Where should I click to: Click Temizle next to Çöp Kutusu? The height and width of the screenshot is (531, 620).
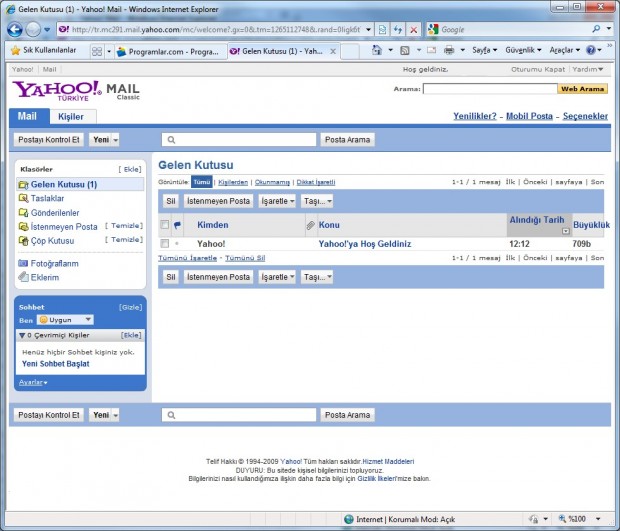tap(124, 240)
